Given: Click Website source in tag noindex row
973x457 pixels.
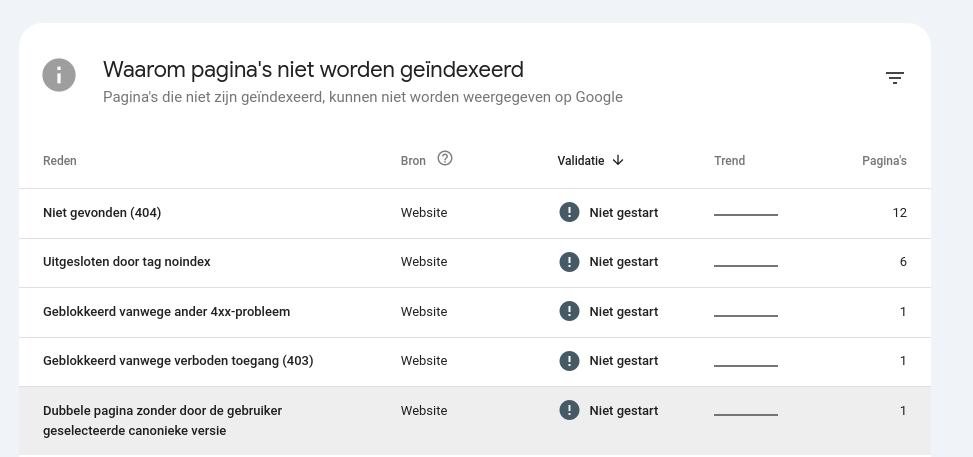Looking at the screenshot, I should click(424, 262).
